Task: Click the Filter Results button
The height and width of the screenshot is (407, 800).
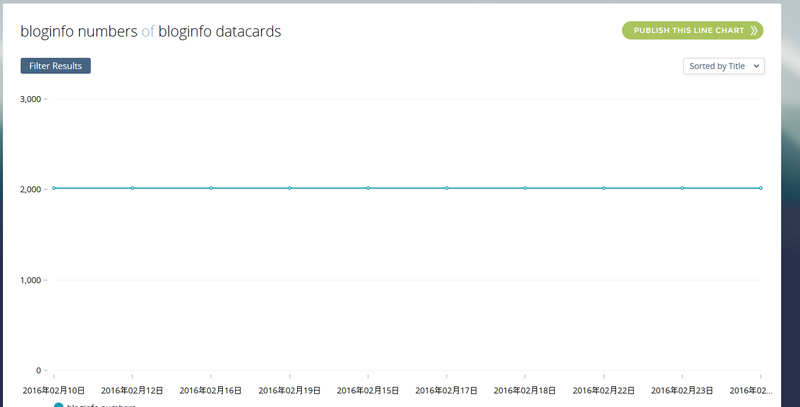Action: coord(56,66)
